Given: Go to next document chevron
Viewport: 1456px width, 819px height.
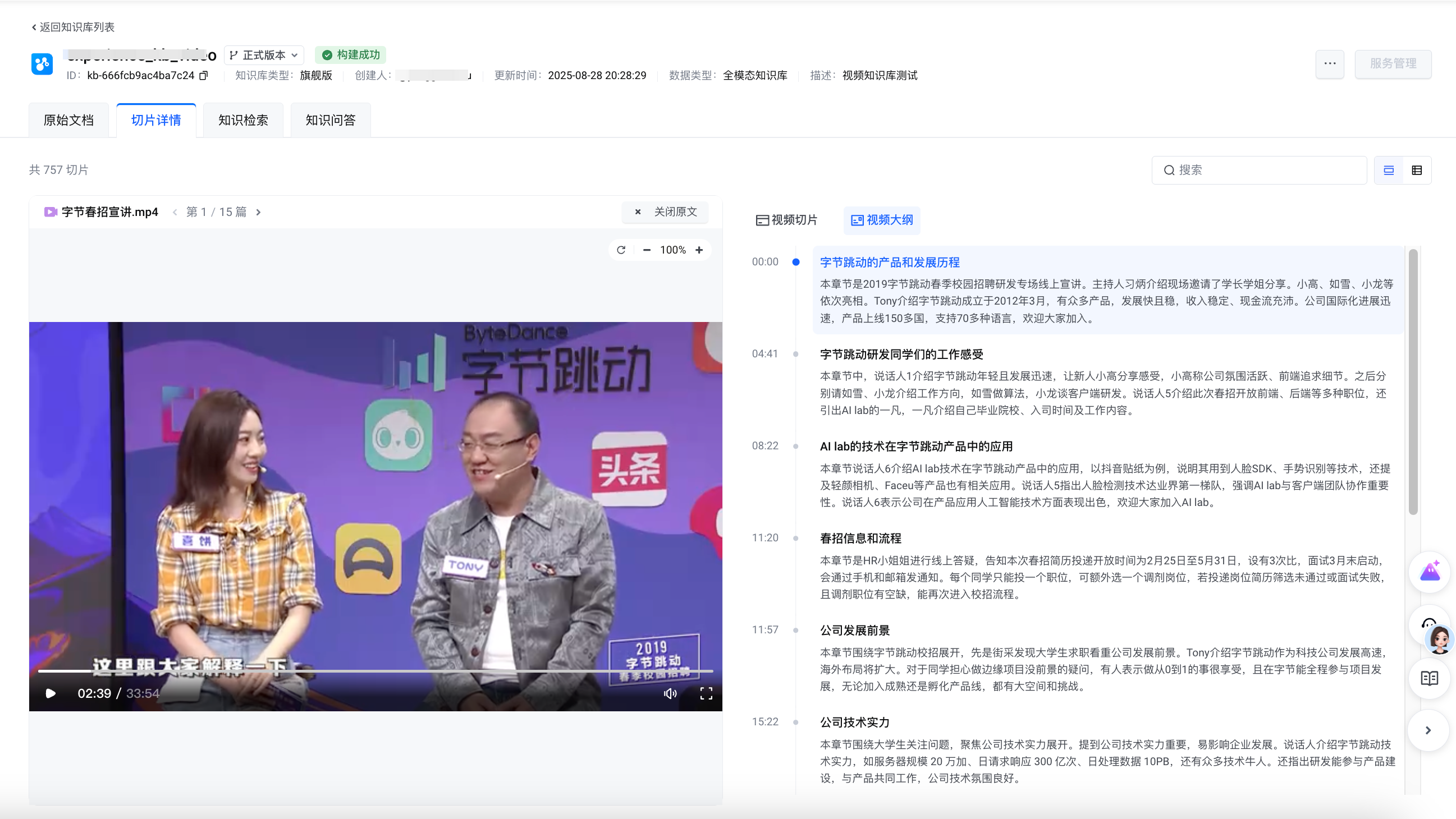Looking at the screenshot, I should 259,213.
